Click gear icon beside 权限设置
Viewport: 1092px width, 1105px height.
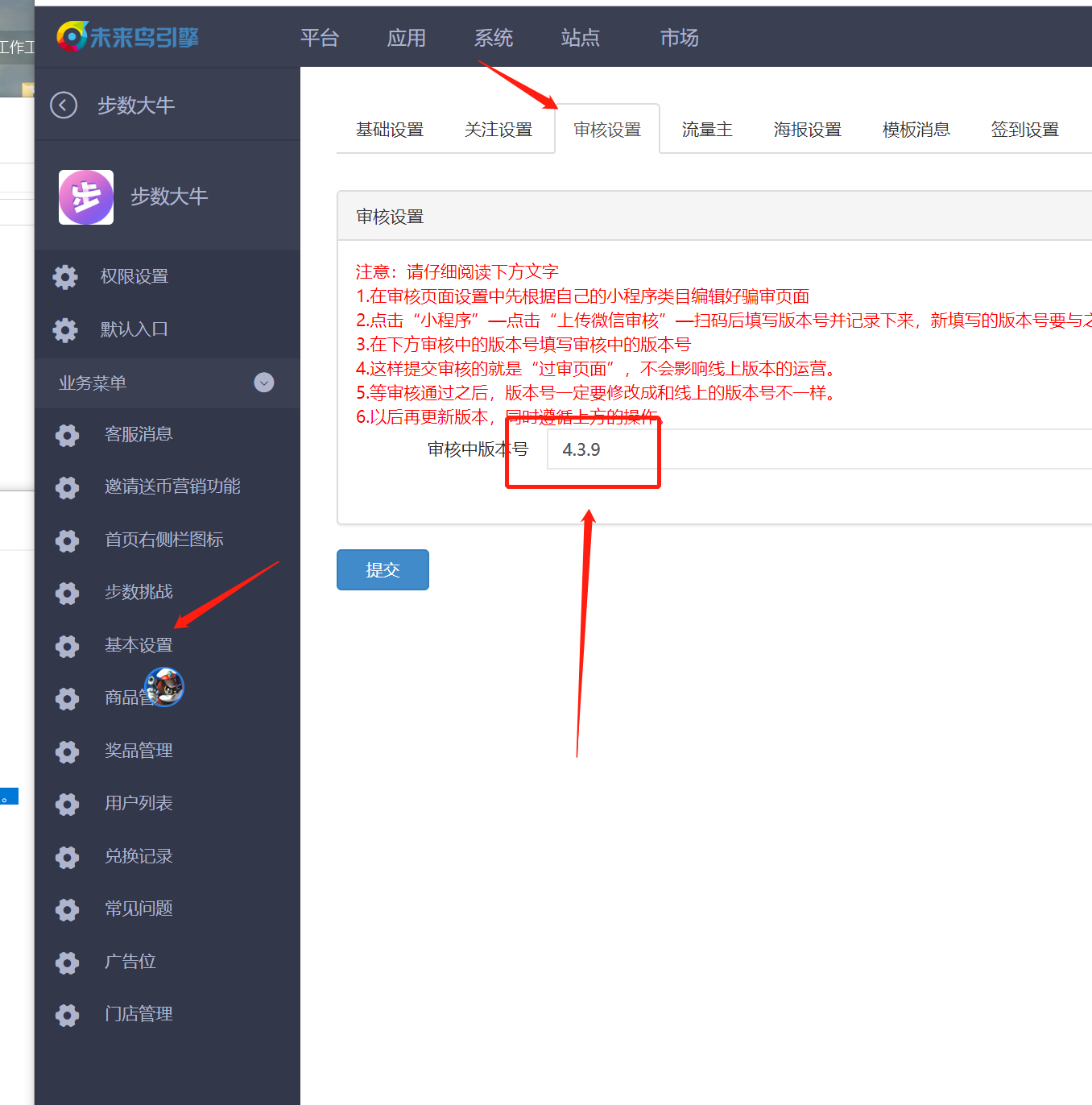click(65, 276)
